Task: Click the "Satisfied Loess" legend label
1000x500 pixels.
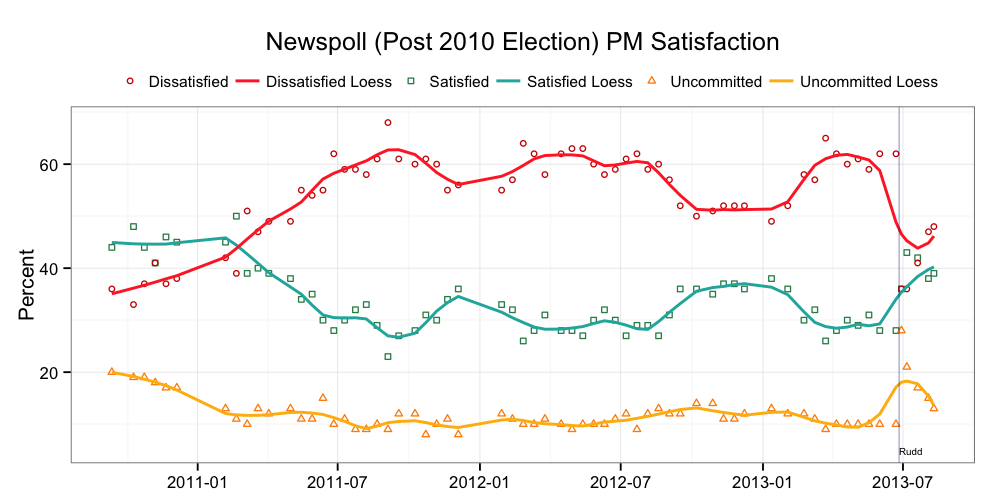Action: point(580,81)
